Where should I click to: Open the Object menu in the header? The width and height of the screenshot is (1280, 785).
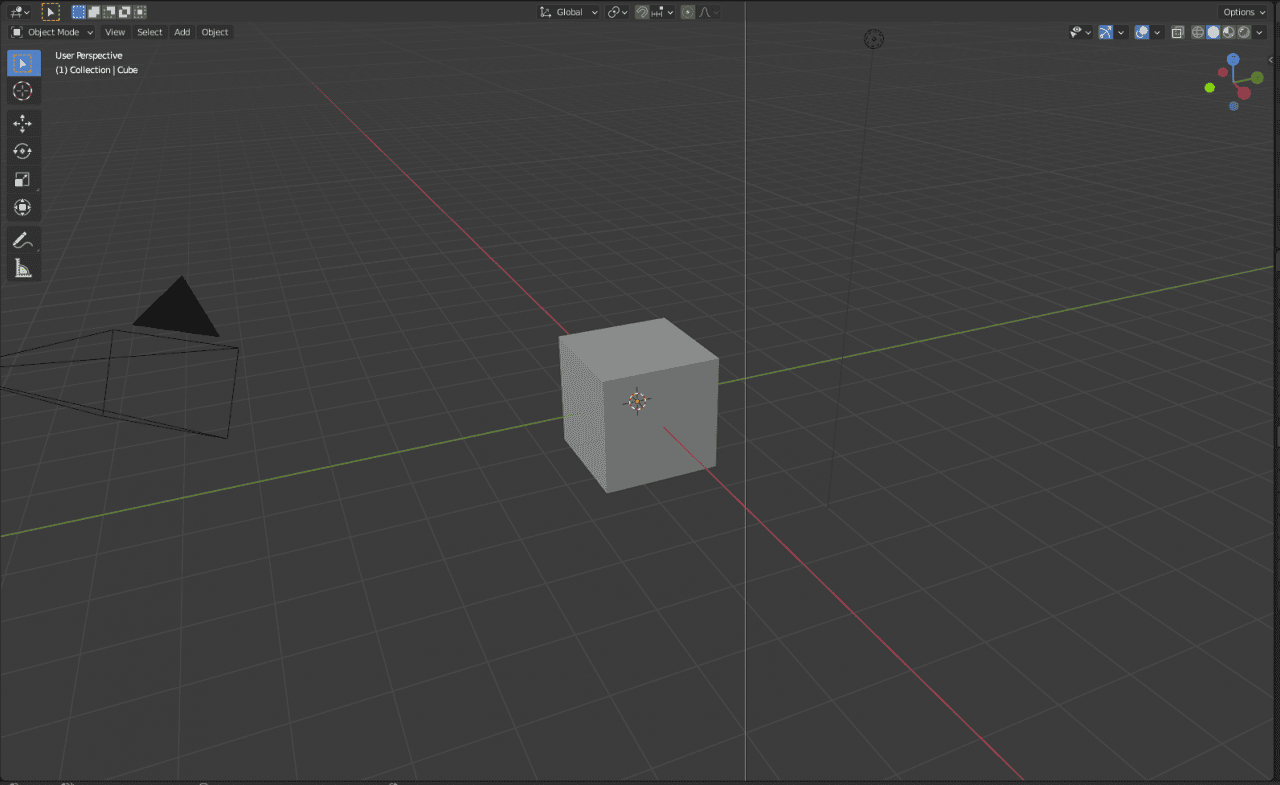pos(214,32)
